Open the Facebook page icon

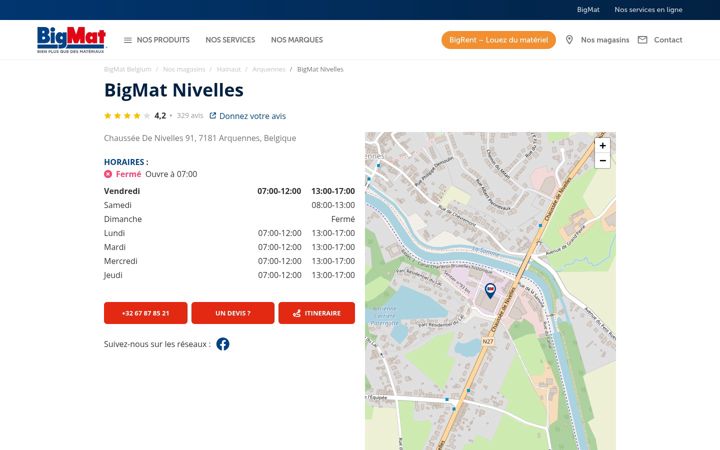point(223,344)
